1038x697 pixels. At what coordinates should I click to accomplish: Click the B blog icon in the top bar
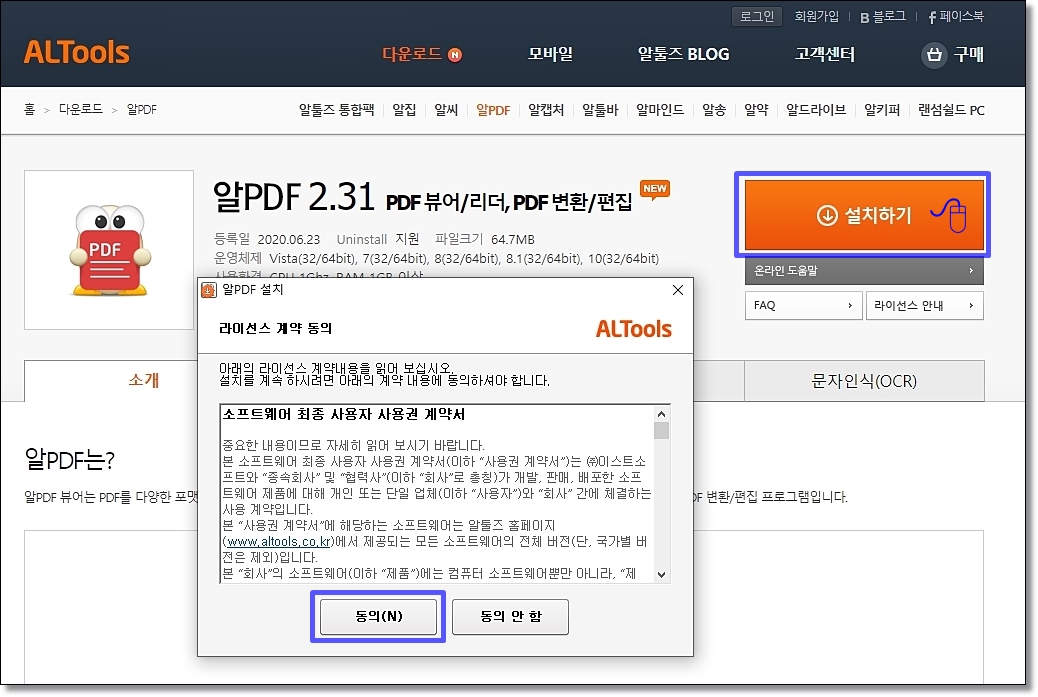[865, 18]
